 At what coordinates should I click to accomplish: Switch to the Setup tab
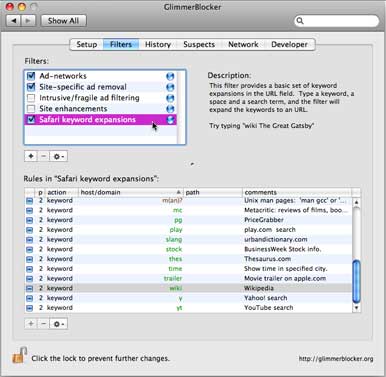click(87, 44)
